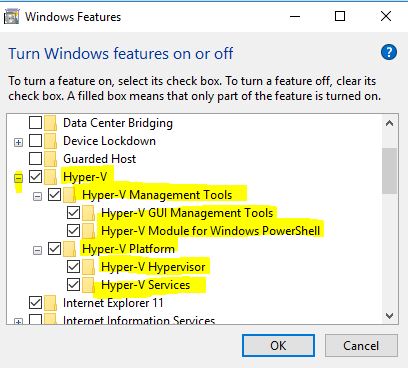Collapse the Hyper-V Platform node
Image resolution: width=408 pixels, height=368 pixels.
click(38, 250)
